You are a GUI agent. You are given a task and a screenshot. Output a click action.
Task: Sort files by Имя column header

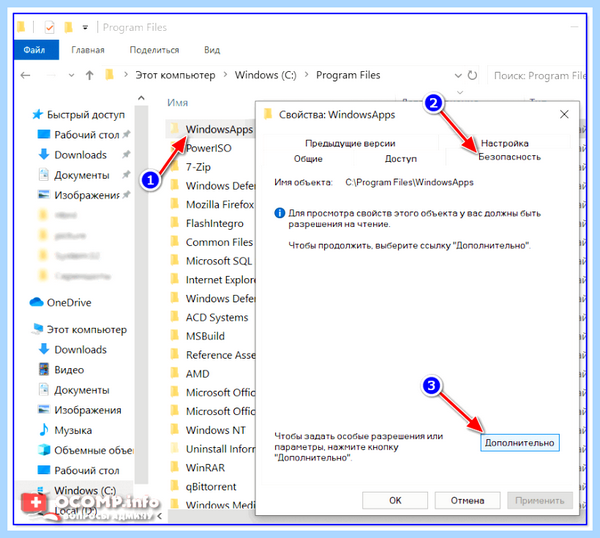pos(178,103)
